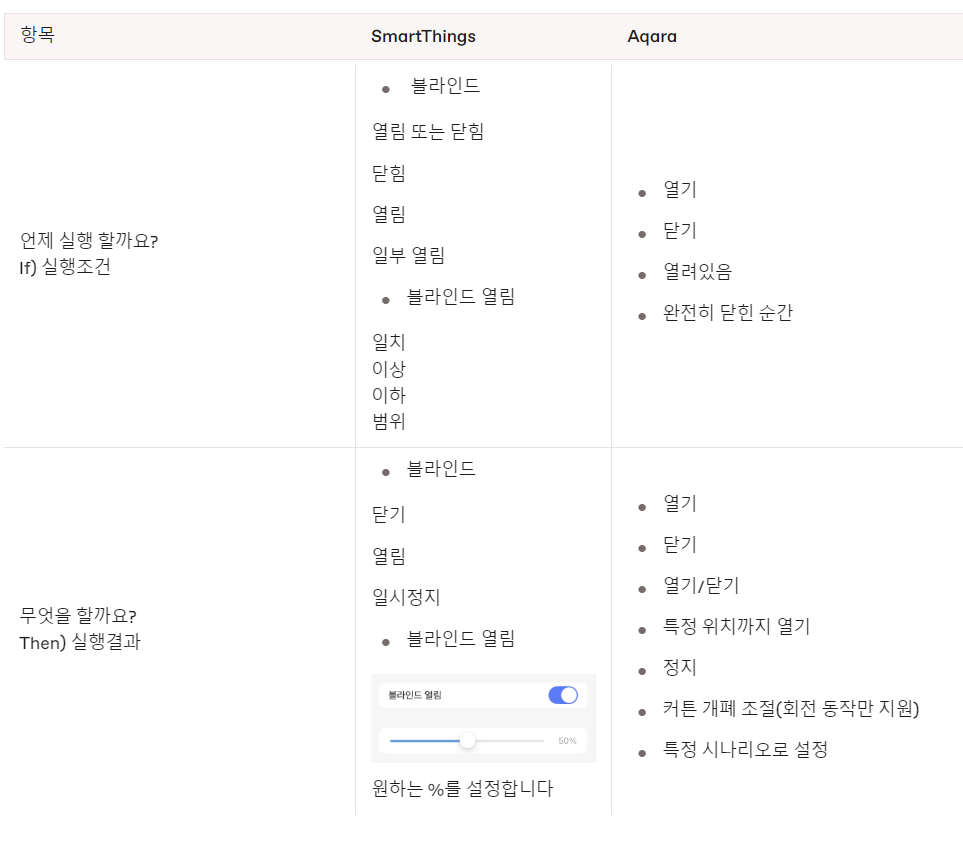Click the 언제 실행 할까요? row label
The image size is (963, 845).
pyautogui.click(x=89, y=241)
